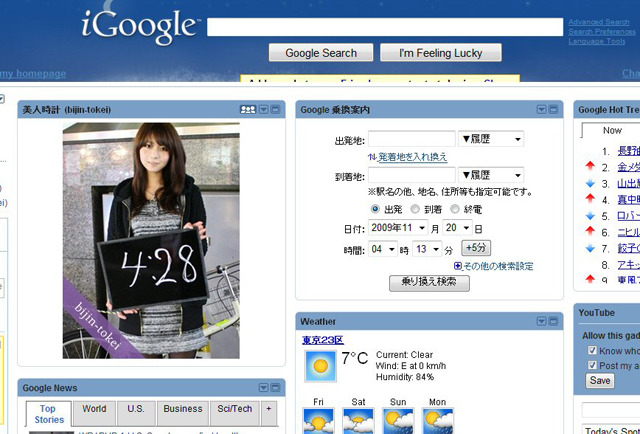Click Sunday forecast weather icon

(398, 421)
